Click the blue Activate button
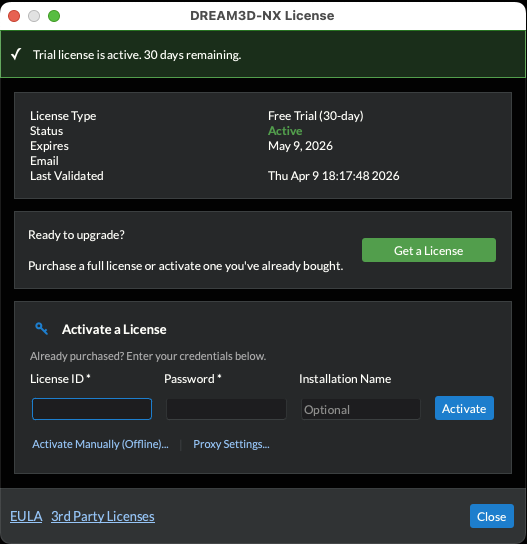The width and height of the screenshot is (527, 544). 464,408
